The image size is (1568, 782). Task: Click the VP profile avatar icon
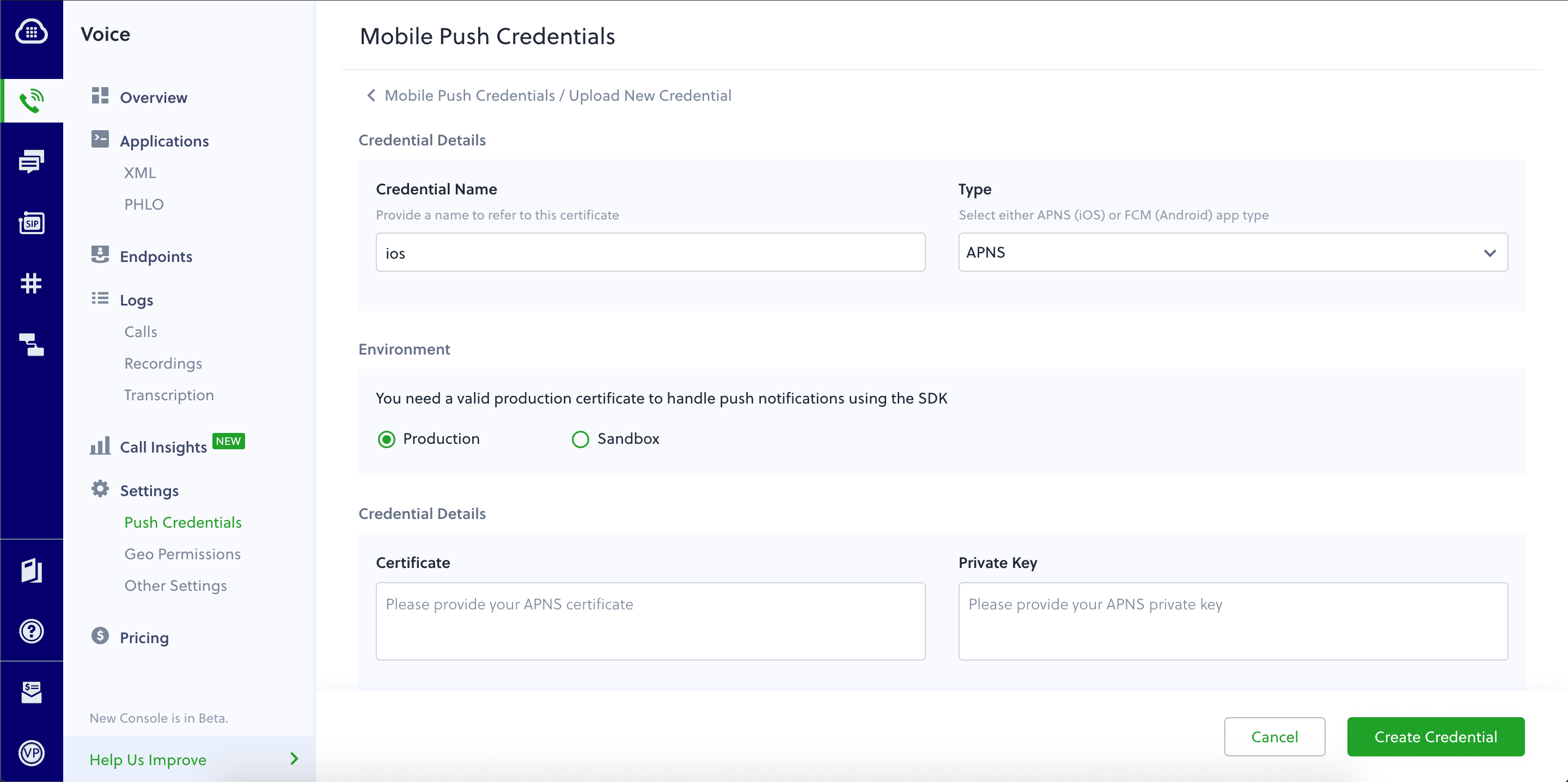pos(31,753)
